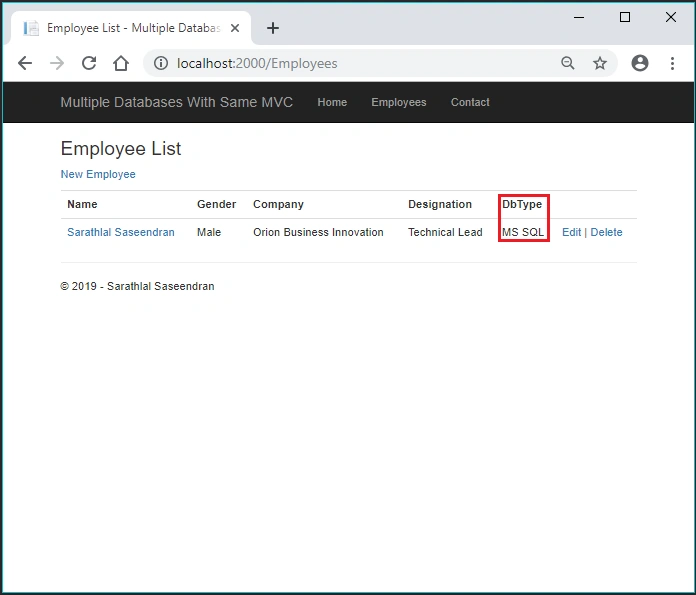Open Employees in the navbar
Screen dimensions: 696x595
pyautogui.click(x=399, y=102)
